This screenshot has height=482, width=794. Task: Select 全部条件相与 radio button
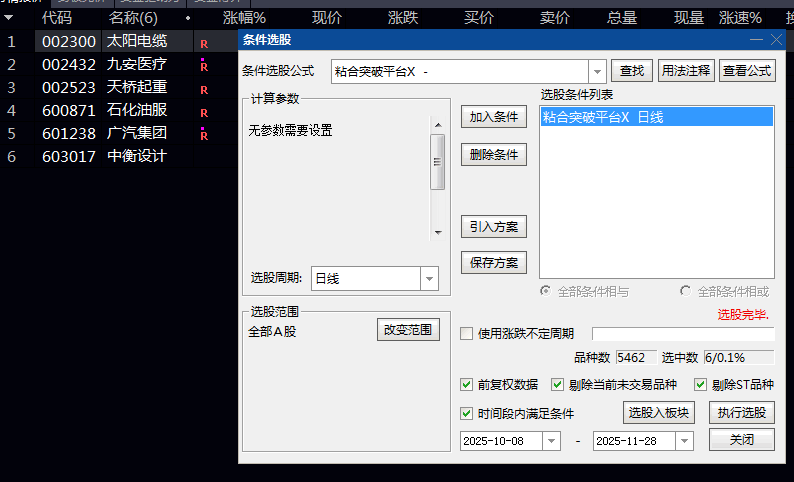(545, 291)
